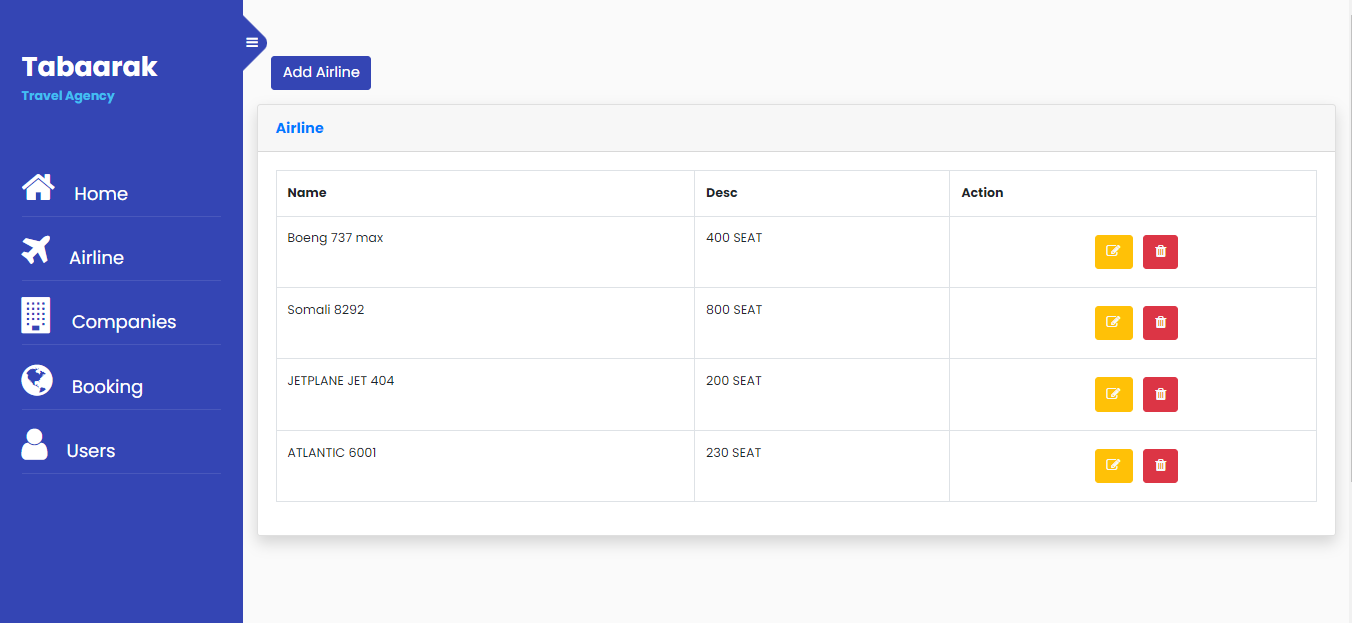
Task: Select the Booking menu entry
Action: (106, 385)
